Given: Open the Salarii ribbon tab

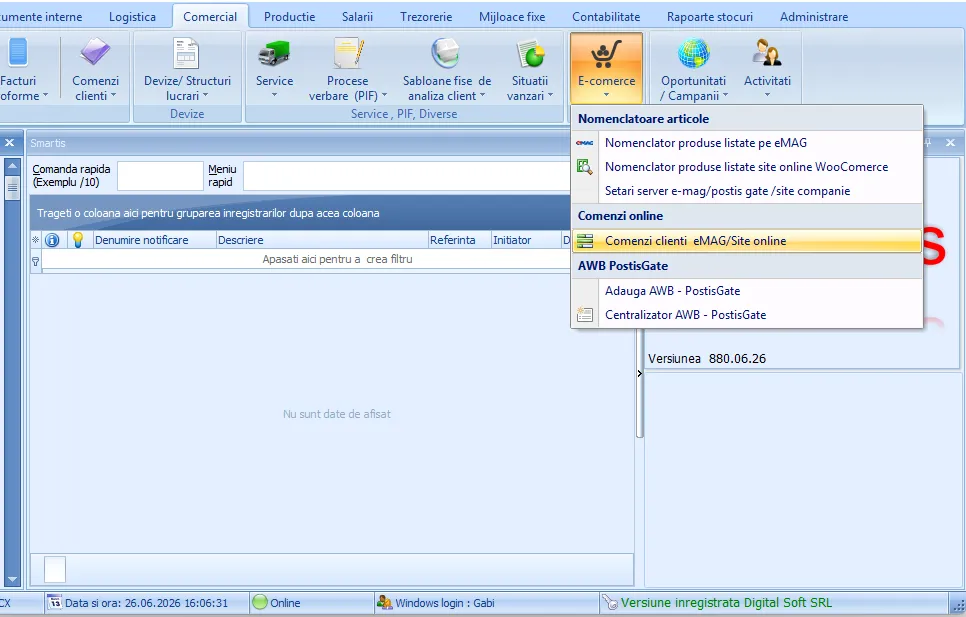Looking at the screenshot, I should [357, 17].
